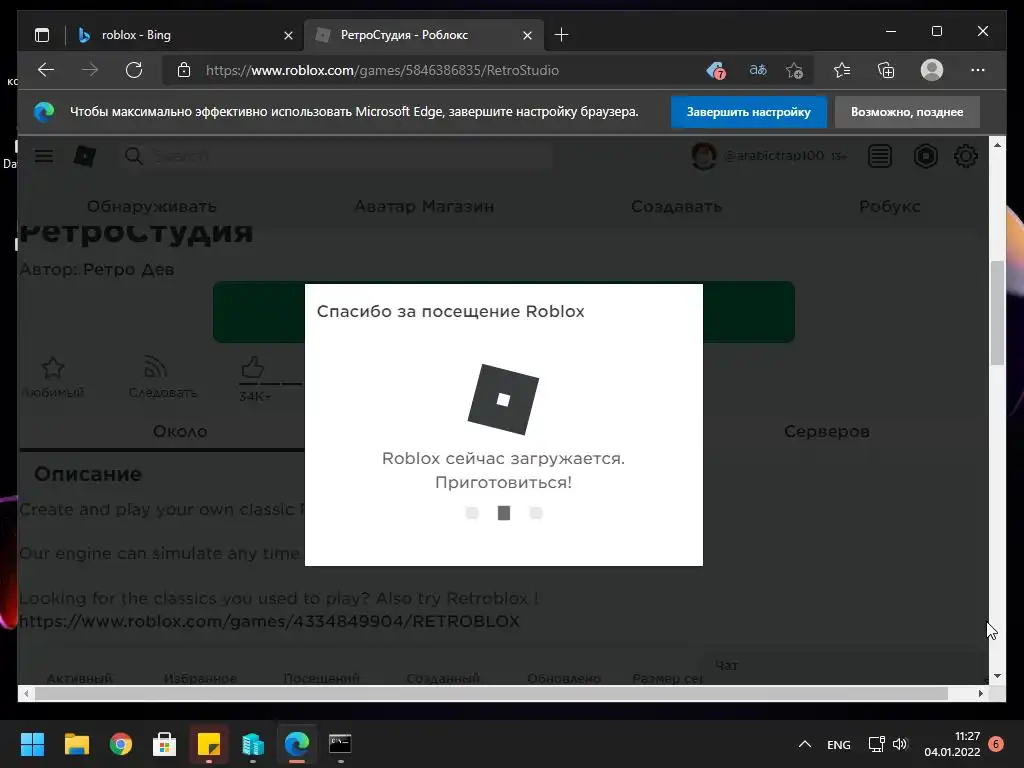
Task: Open notification center badge 6
Action: tap(996, 744)
